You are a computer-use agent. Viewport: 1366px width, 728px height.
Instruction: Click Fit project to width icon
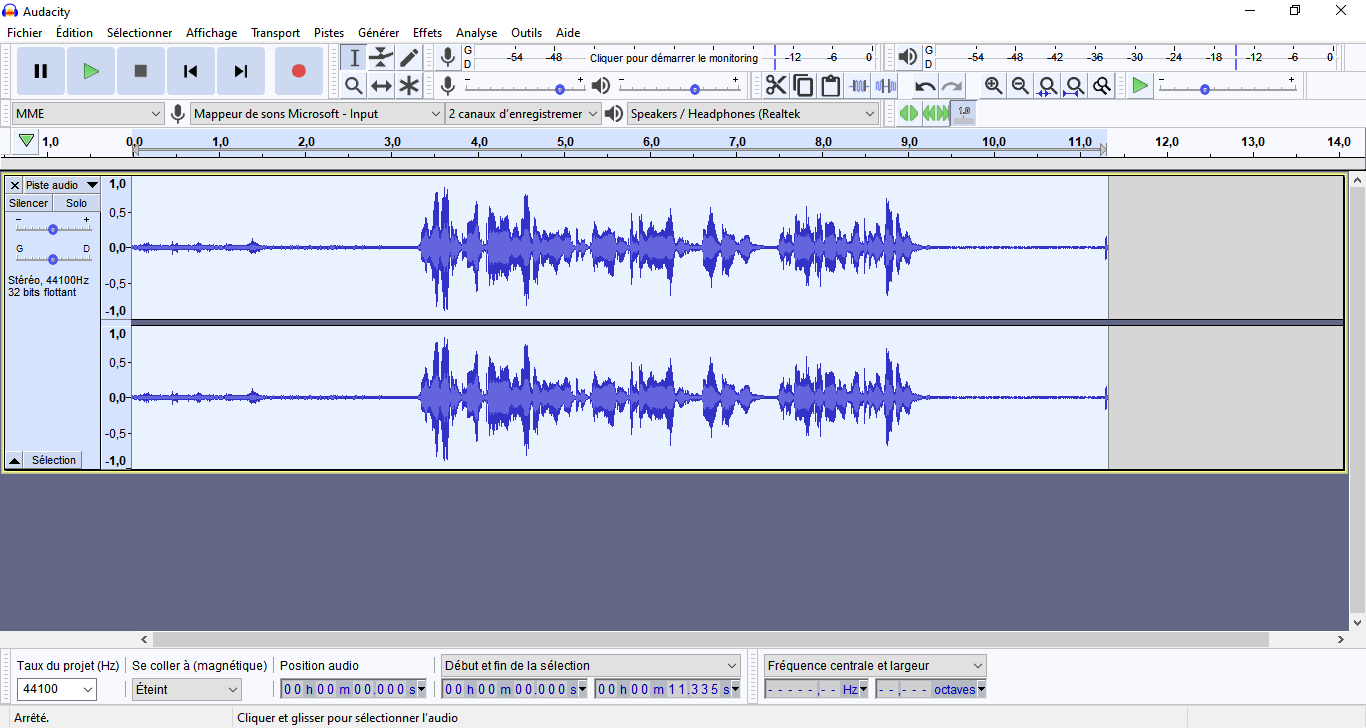point(1074,86)
